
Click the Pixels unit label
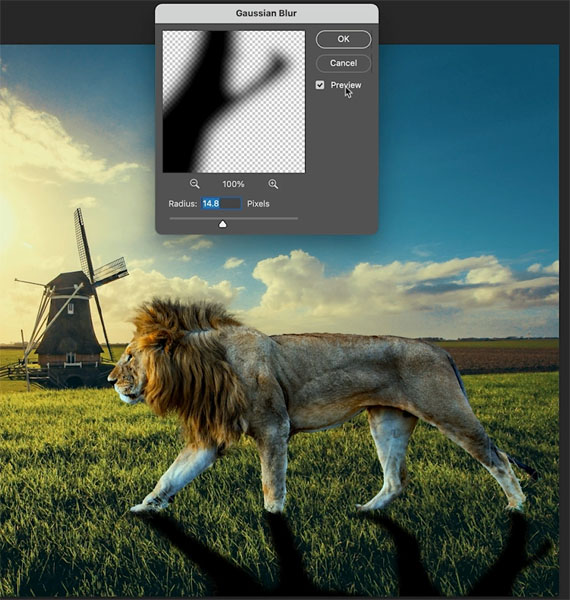pos(258,204)
